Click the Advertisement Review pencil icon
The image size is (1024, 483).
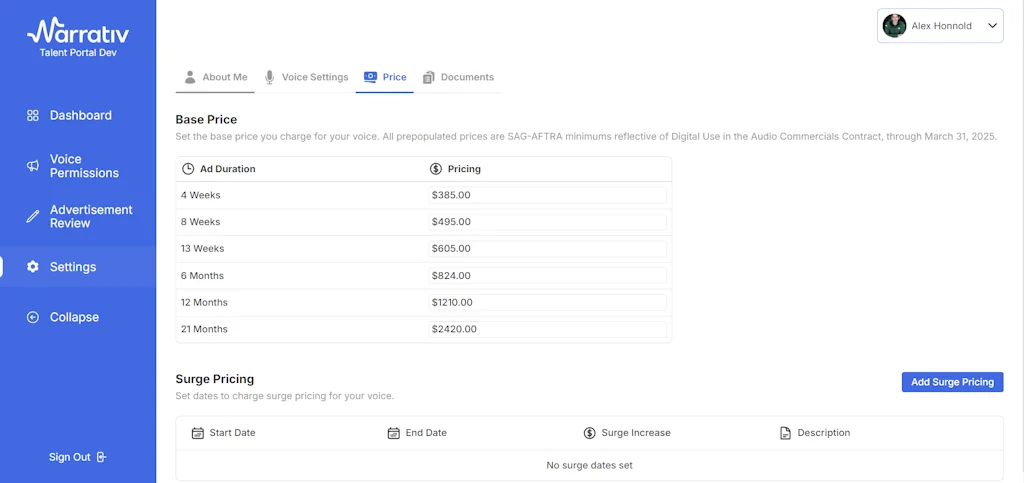click(x=33, y=217)
